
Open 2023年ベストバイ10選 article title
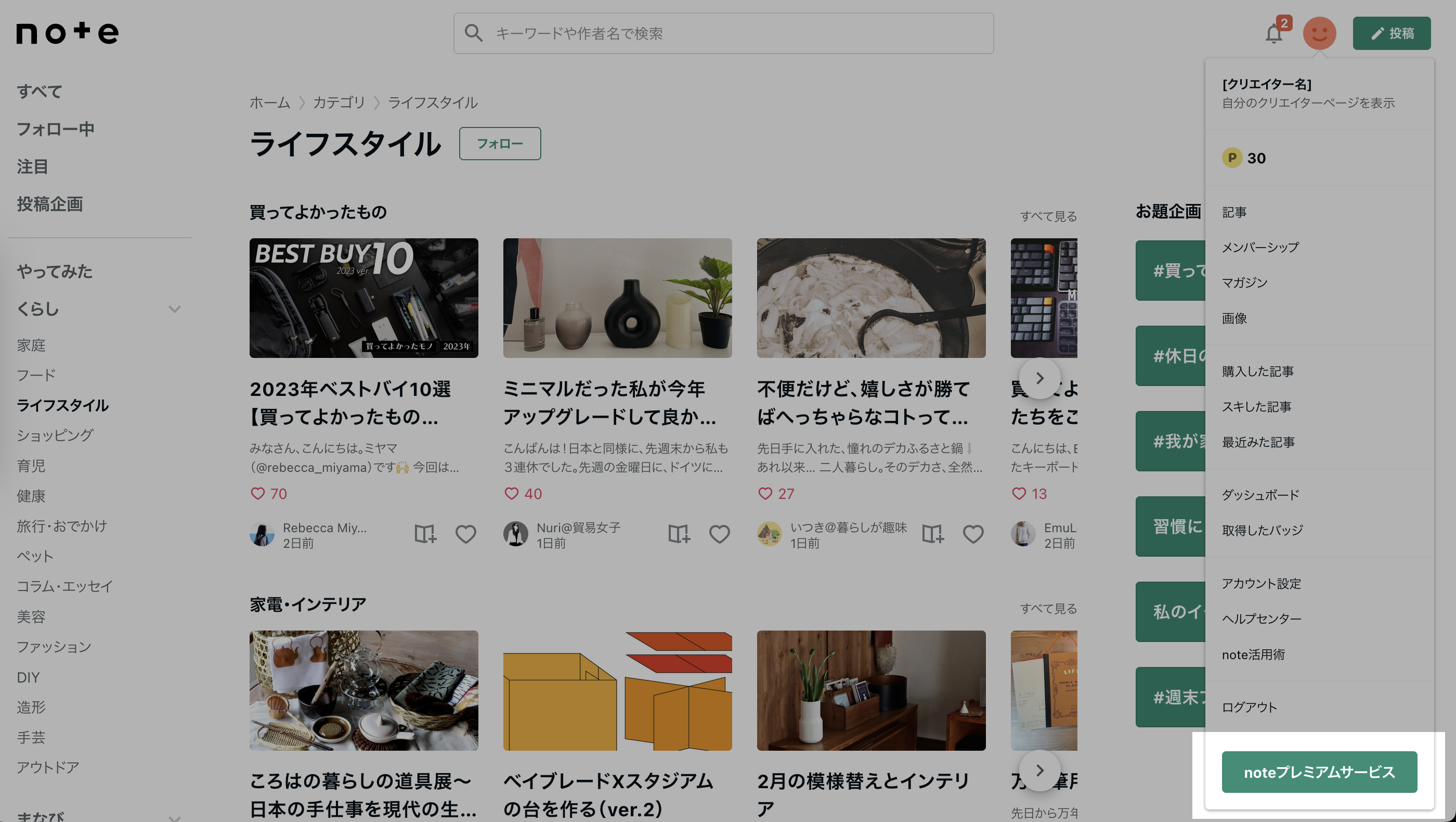click(x=350, y=403)
